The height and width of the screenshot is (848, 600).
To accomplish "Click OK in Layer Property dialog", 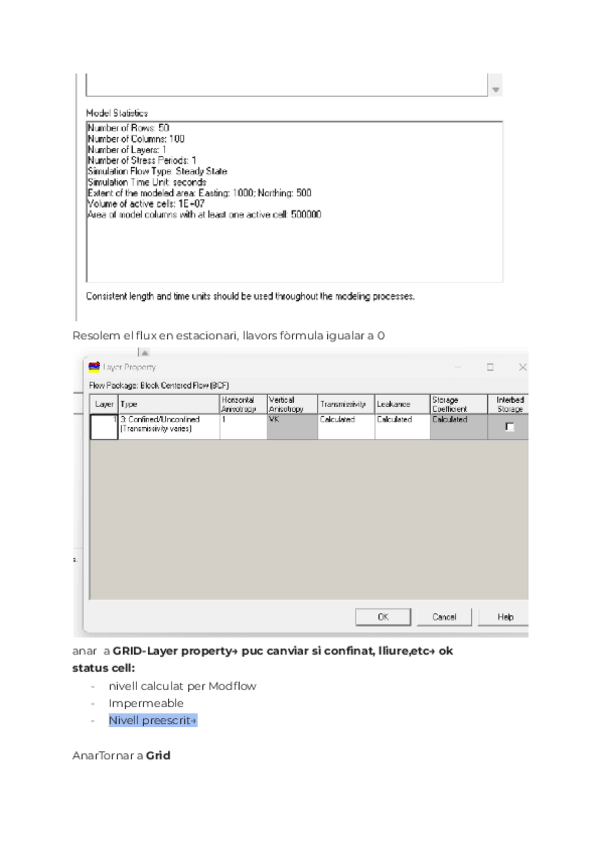I will (x=383, y=617).
